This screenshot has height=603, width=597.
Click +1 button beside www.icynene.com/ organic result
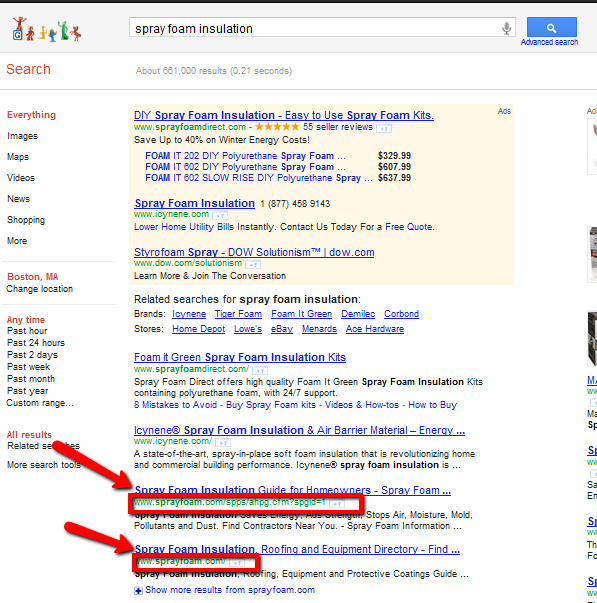pyautogui.click(x=223, y=443)
